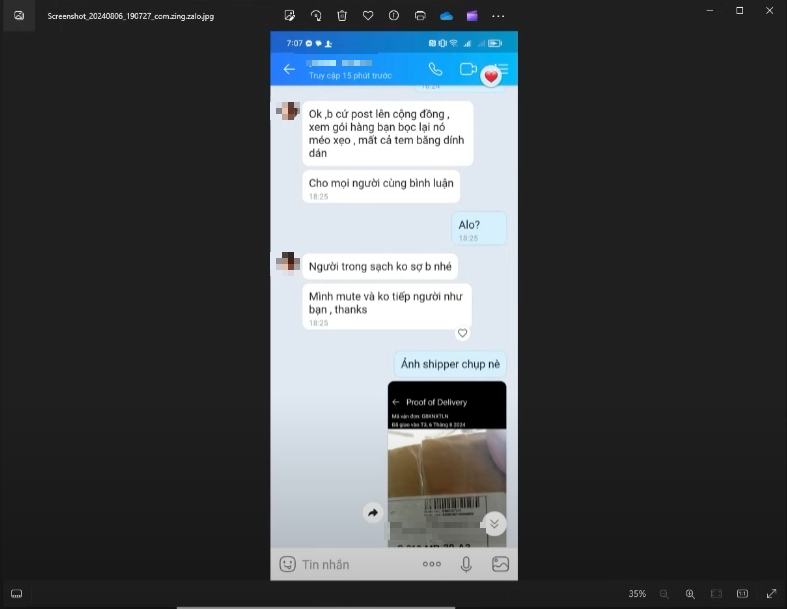Mark the photo as favorite with heart
787x609 pixels.
tap(368, 16)
